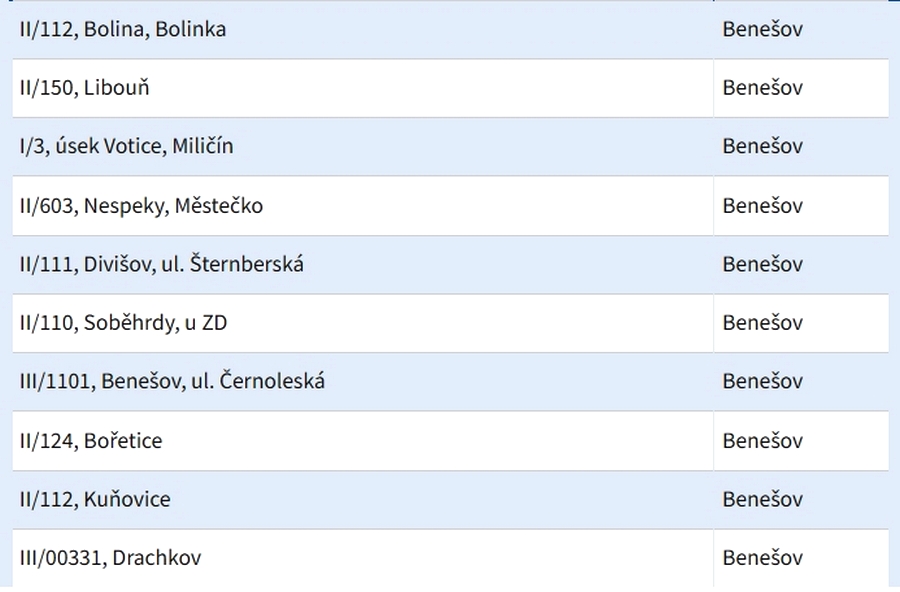Click Benešov cell in Nespeky, Městečko row

pos(763,206)
